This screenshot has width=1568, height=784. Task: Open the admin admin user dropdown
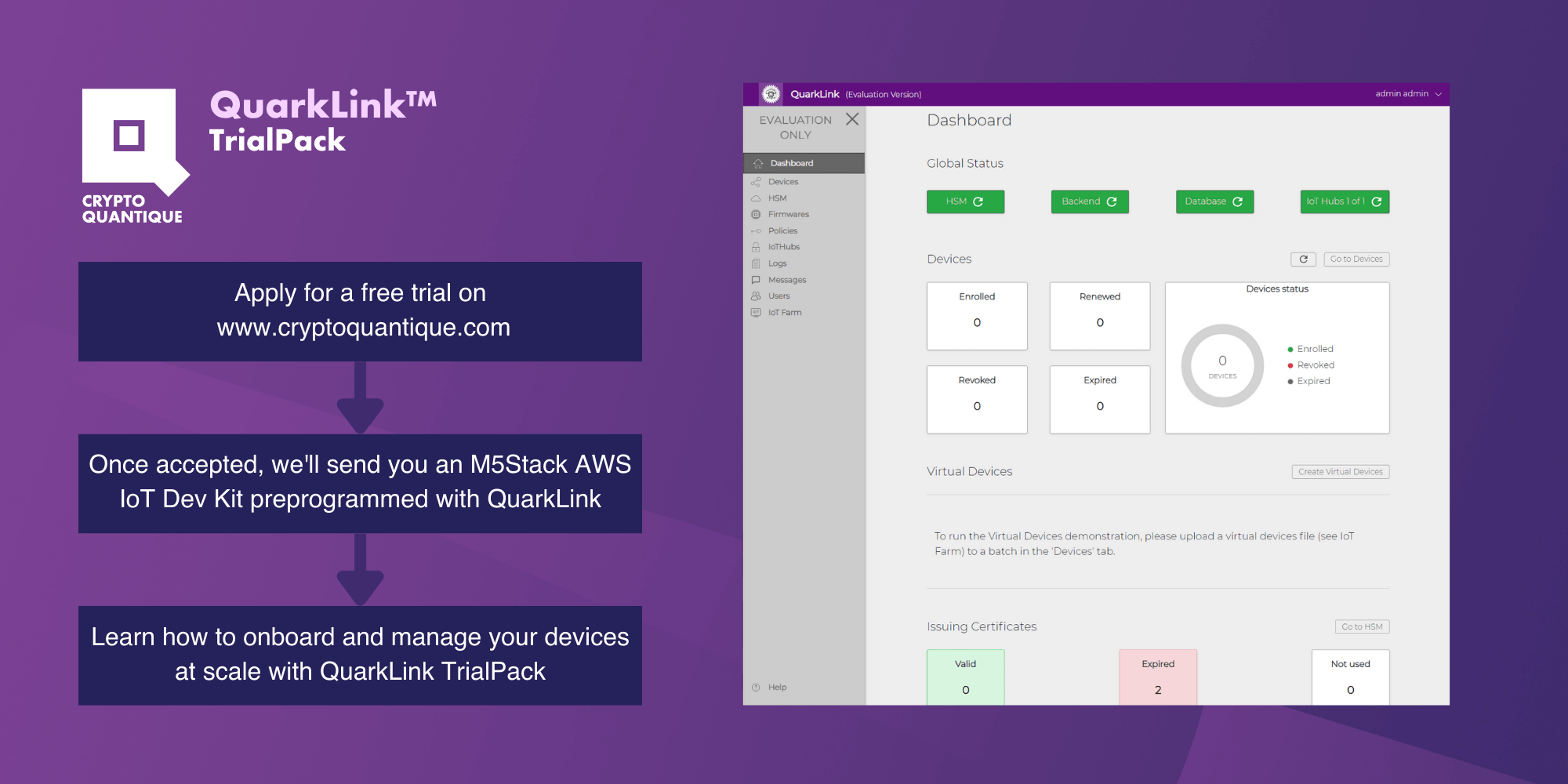[1408, 94]
